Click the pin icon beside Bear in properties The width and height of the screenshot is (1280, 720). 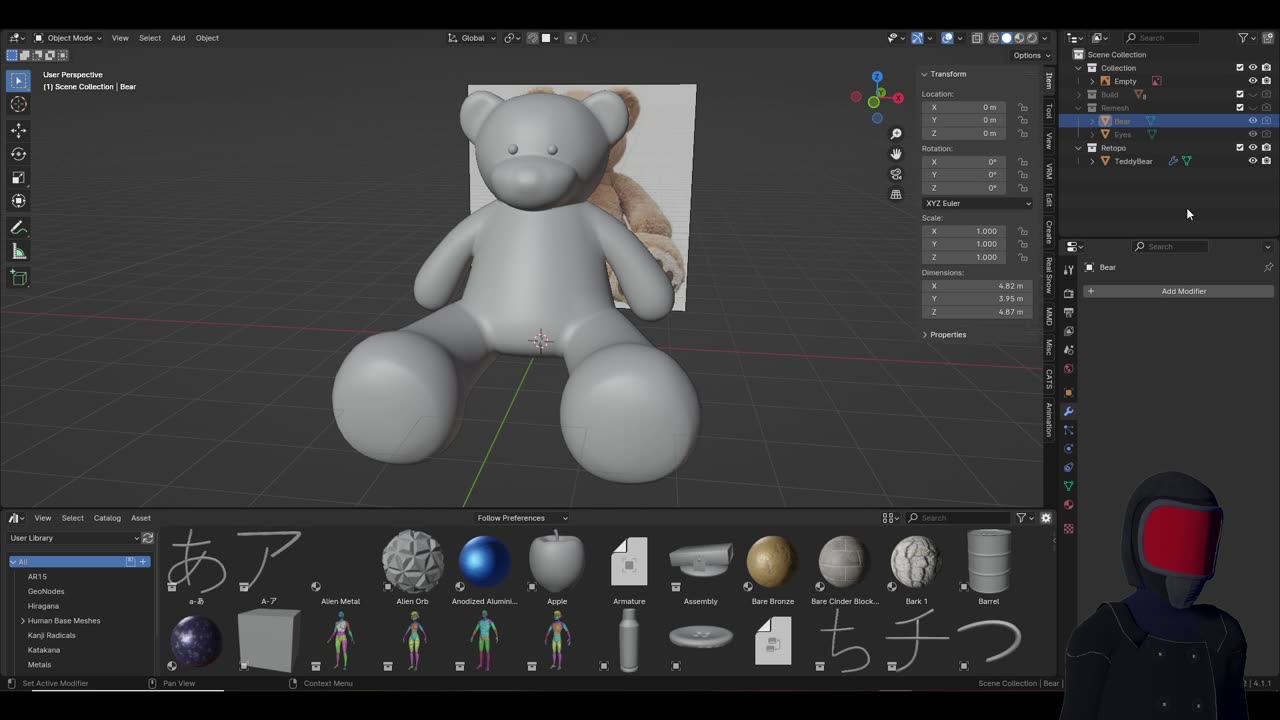(x=1268, y=267)
